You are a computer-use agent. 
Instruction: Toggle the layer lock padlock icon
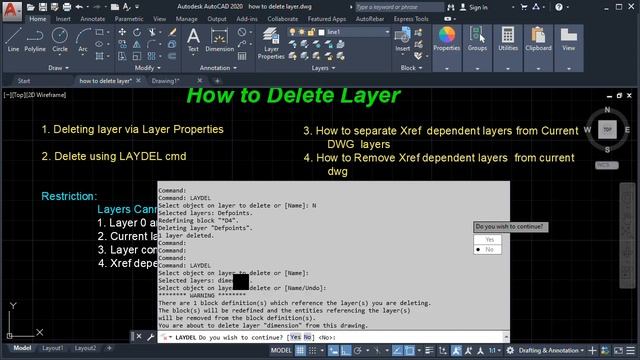[x=311, y=32]
